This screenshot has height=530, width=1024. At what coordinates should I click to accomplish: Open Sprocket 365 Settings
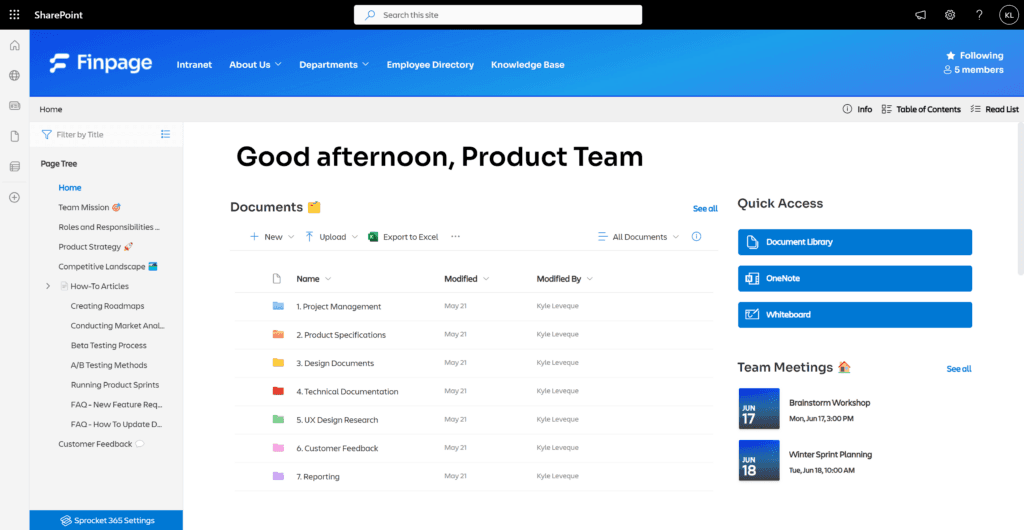point(106,520)
